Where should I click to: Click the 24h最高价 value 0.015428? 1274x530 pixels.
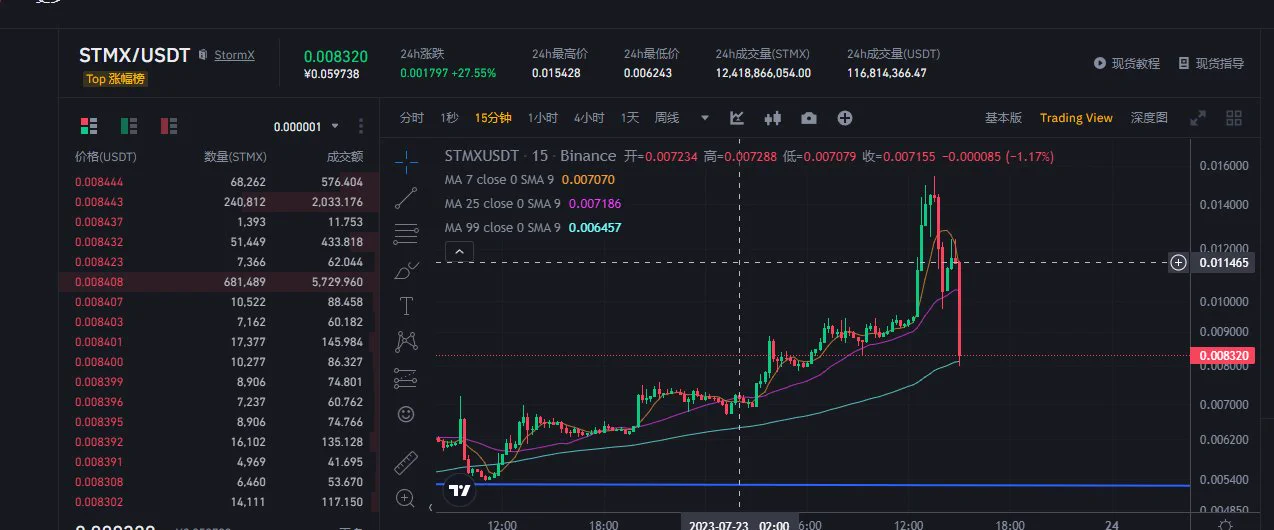[555, 73]
